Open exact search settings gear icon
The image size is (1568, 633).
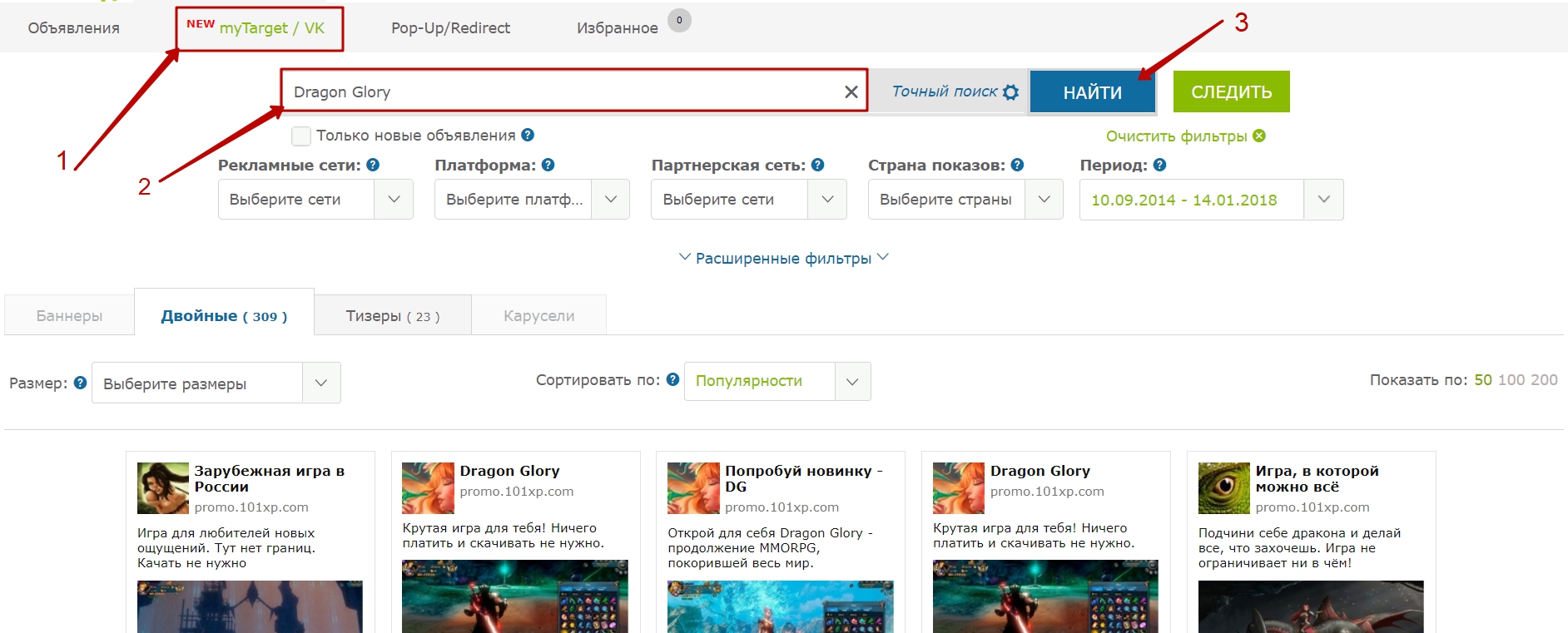[x=1010, y=92]
